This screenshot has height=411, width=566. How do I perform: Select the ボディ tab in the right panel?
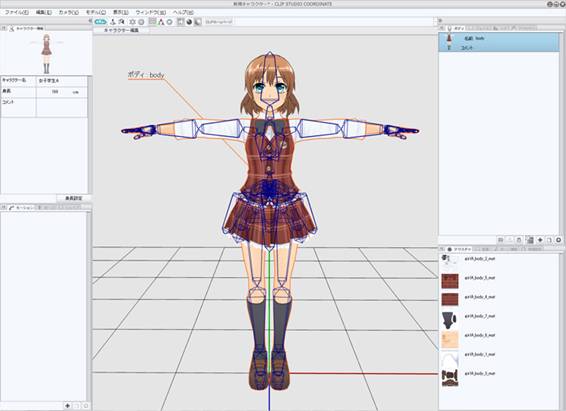[x=456, y=28]
